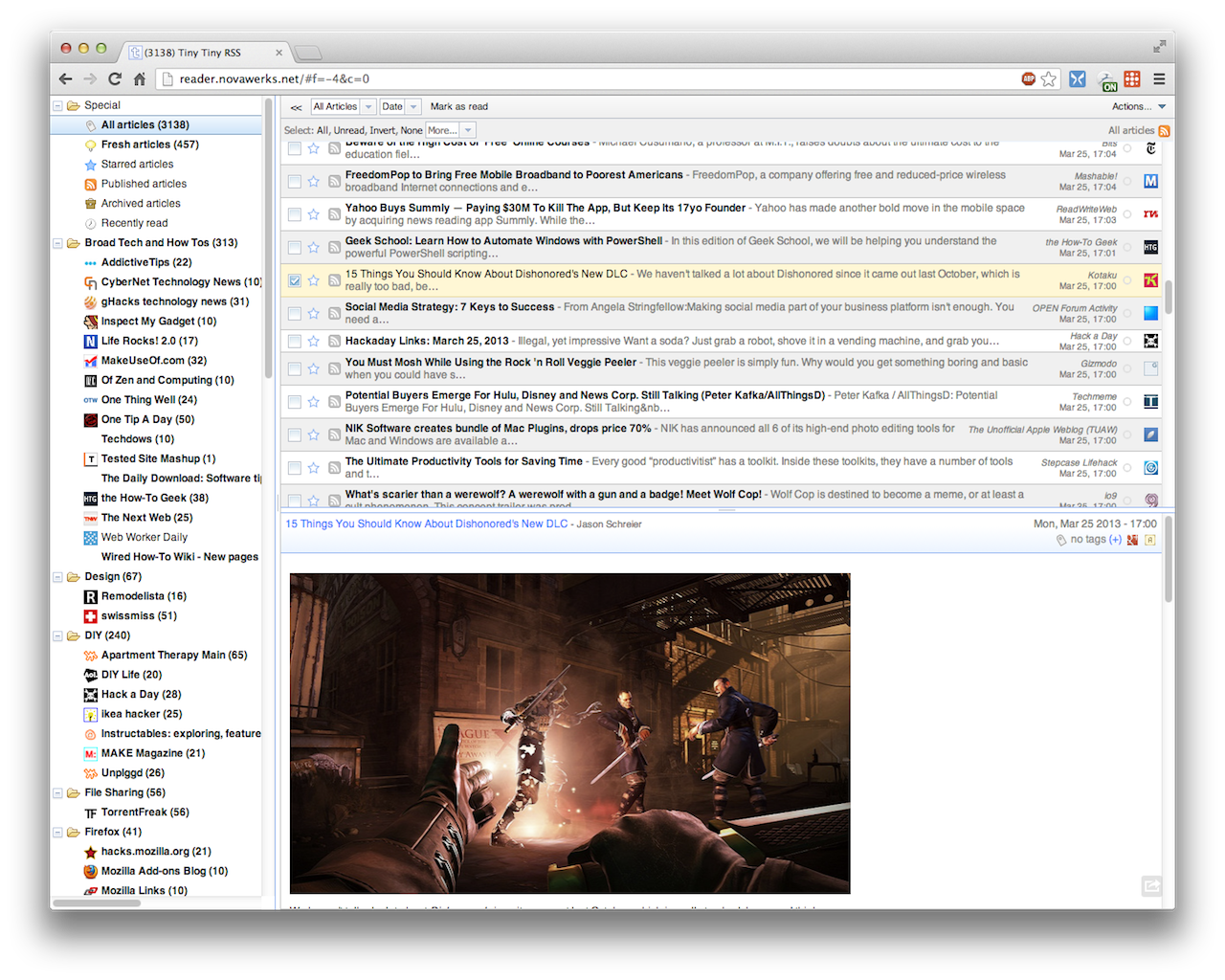The width and height of the screenshot is (1225, 980).
Task: Star the FreedomPop Mobile Broadband article
Action: click(313, 181)
